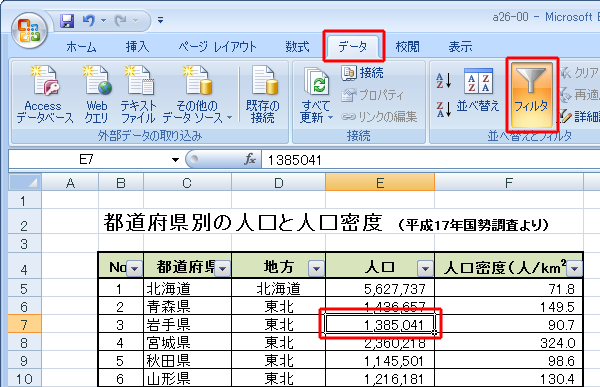Toggle the フィルタ funnel button
This screenshot has width=600, height=387.
(x=532, y=94)
